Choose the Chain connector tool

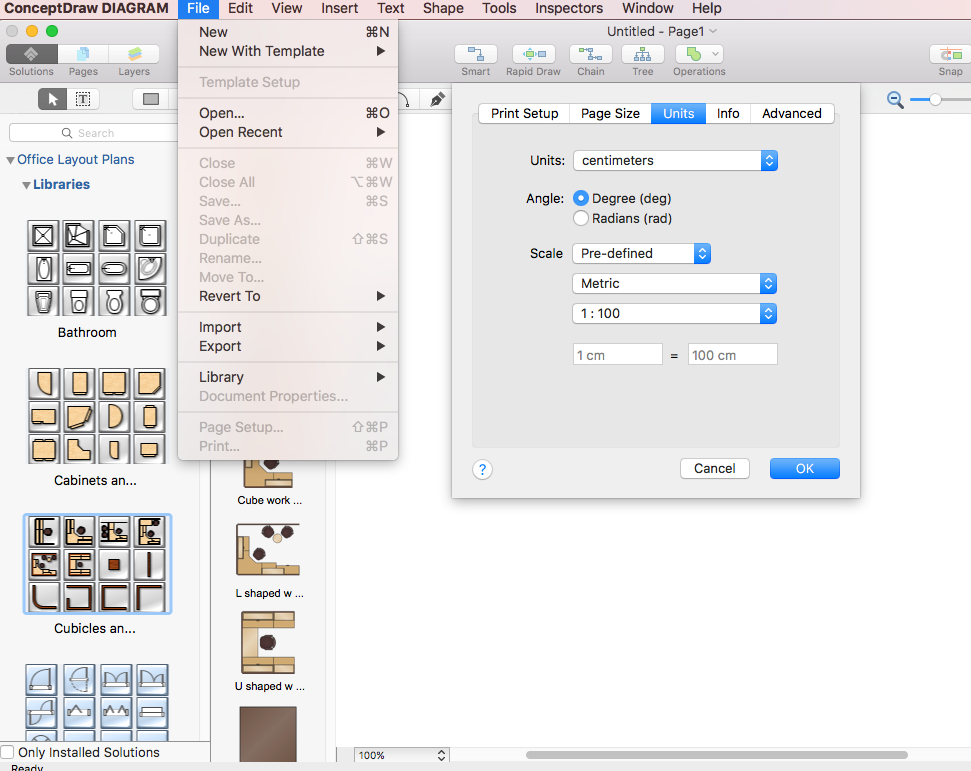coord(591,54)
